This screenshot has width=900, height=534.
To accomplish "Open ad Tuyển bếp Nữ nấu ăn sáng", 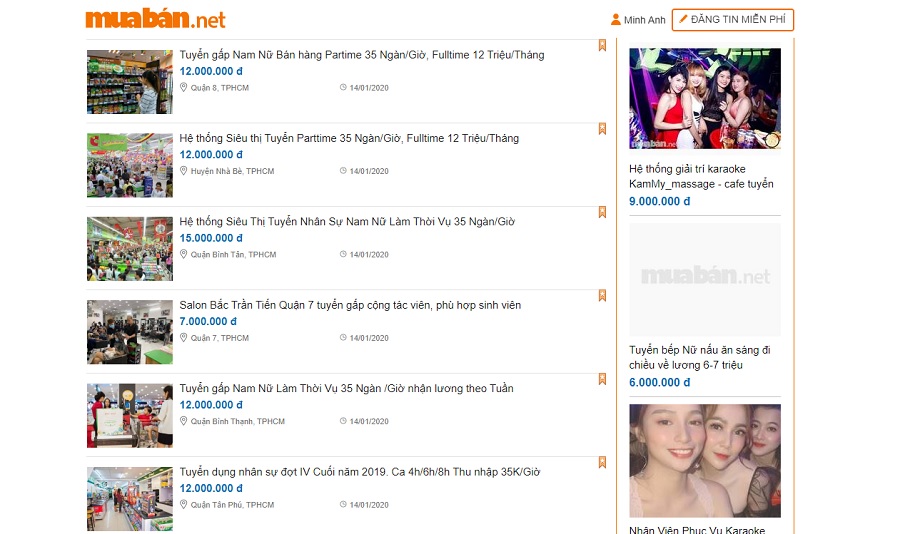I will tap(700, 357).
